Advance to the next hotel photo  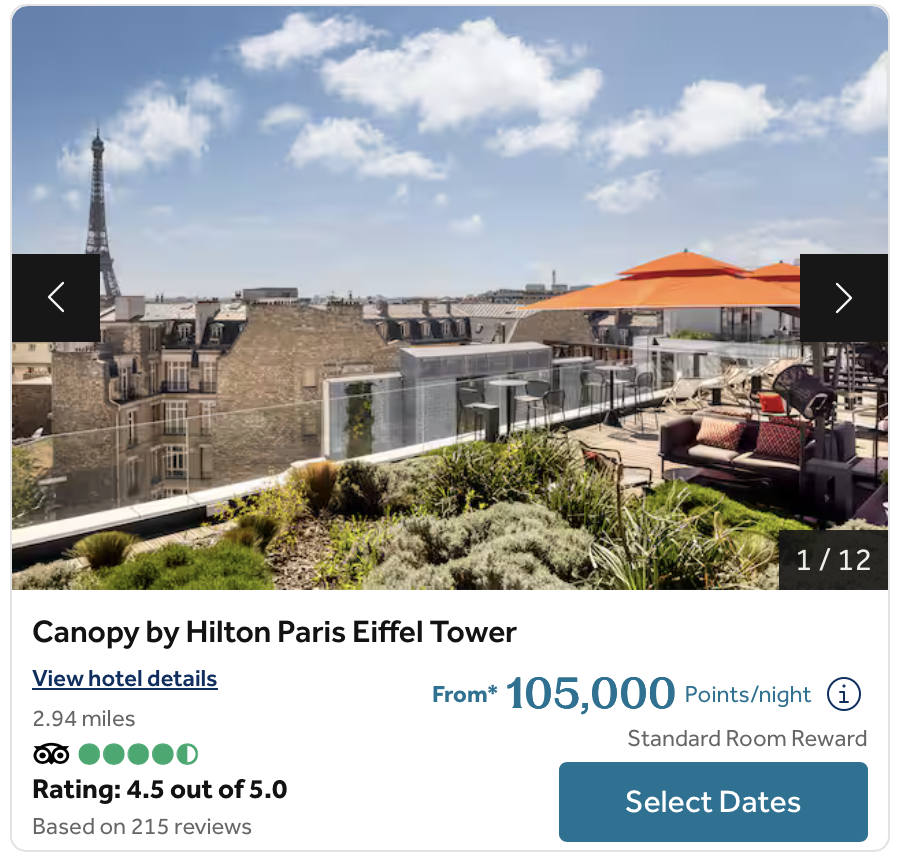click(x=844, y=298)
